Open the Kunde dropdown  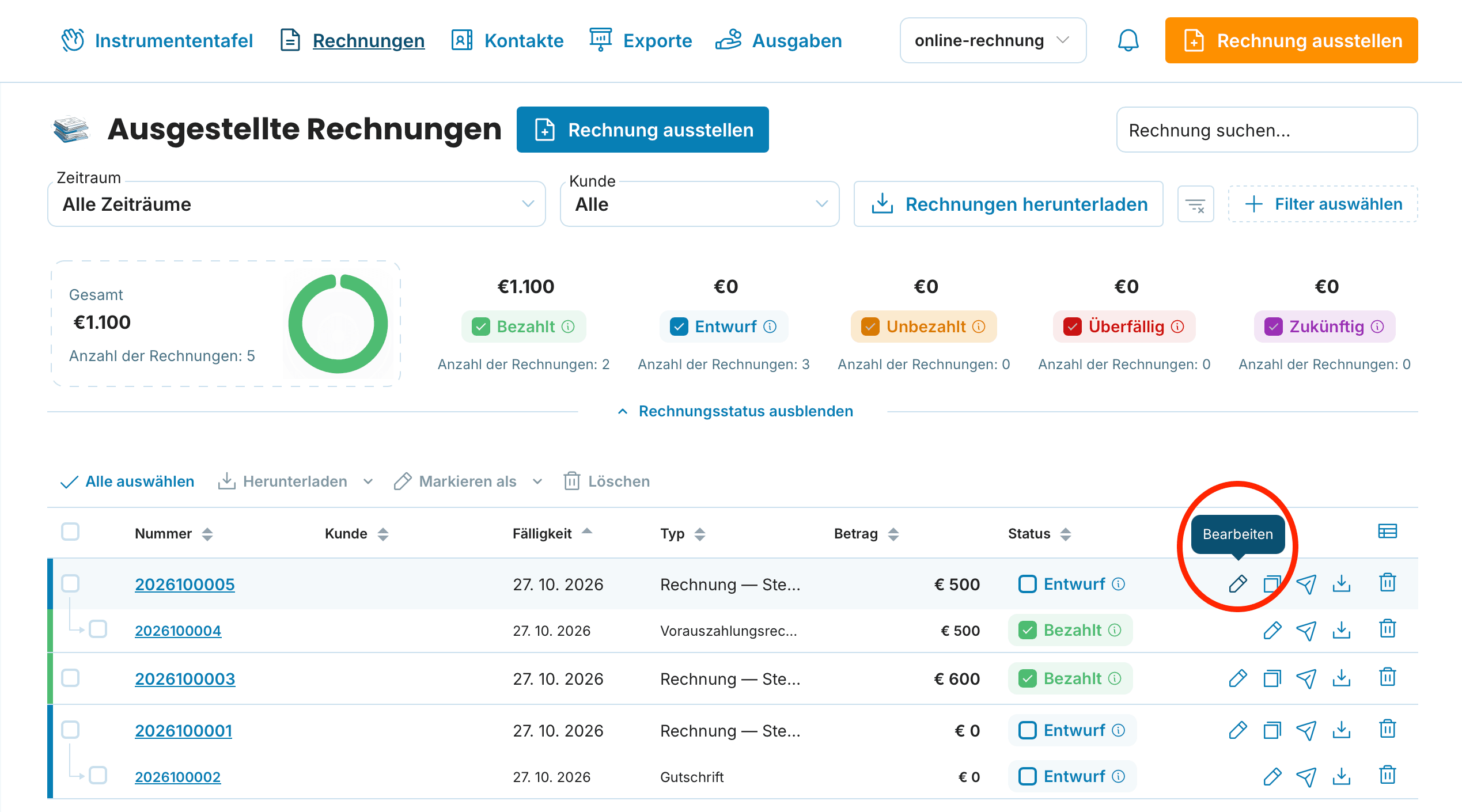pos(699,204)
